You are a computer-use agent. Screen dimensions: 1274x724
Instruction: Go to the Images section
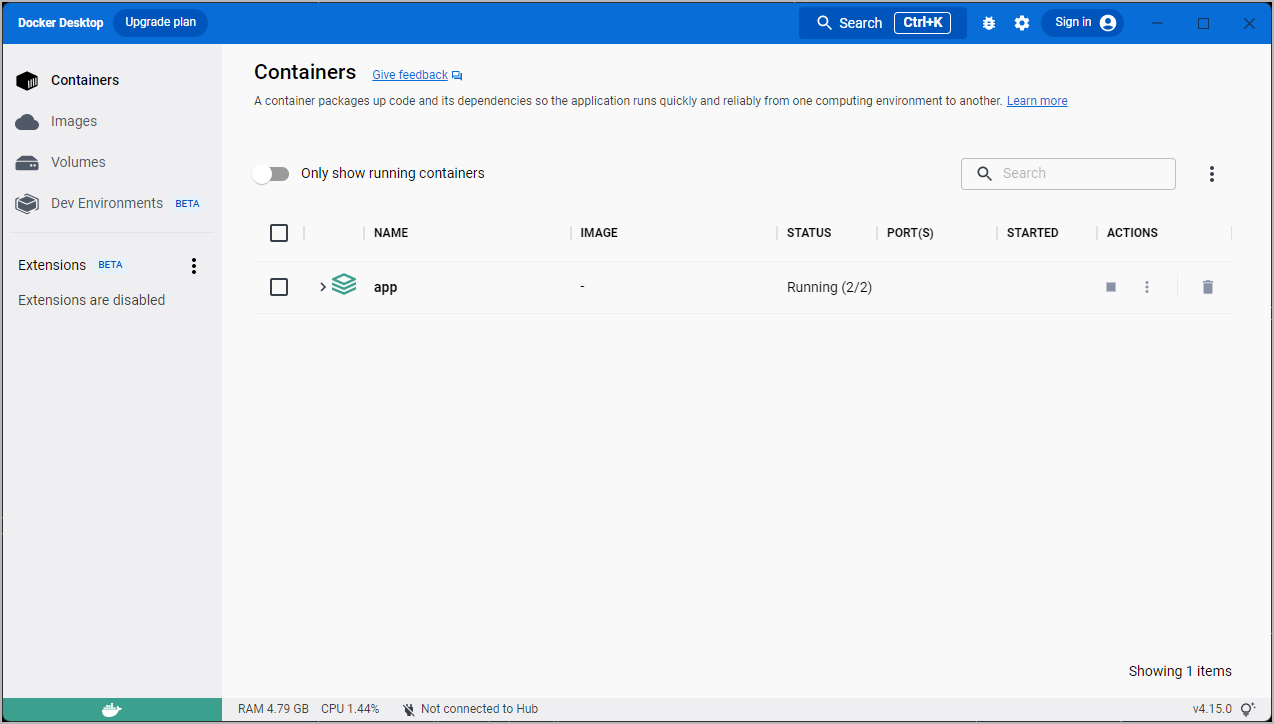pyautogui.click(x=74, y=121)
